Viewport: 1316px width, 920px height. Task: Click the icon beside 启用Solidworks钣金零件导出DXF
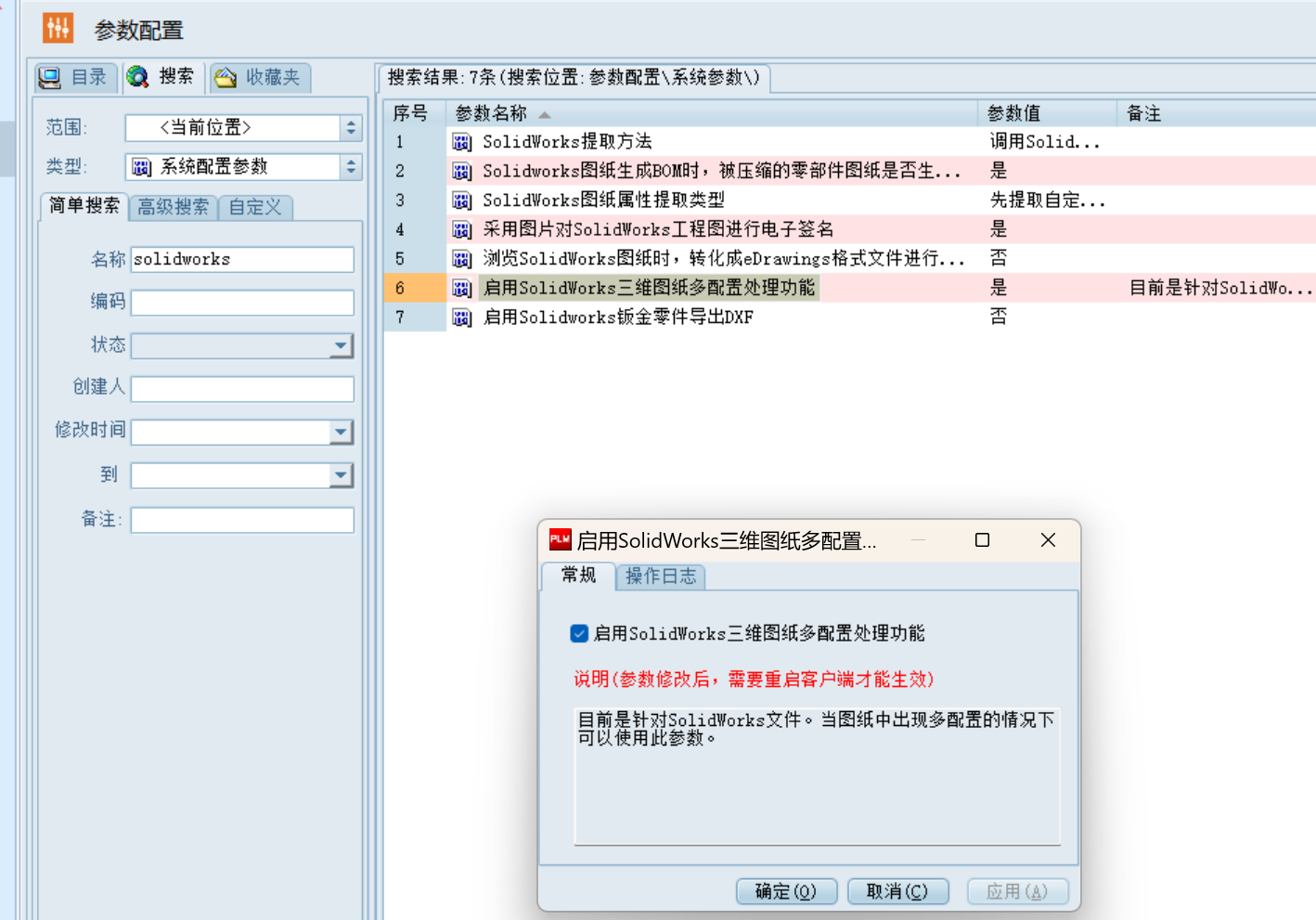click(462, 317)
